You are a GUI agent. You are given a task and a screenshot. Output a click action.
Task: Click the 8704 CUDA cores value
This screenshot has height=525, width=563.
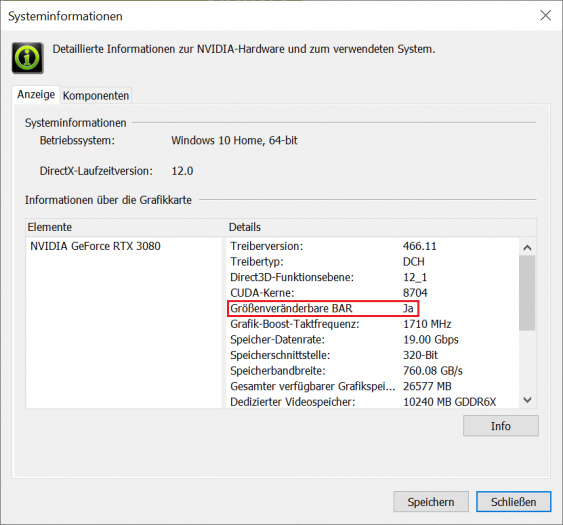tap(415, 293)
